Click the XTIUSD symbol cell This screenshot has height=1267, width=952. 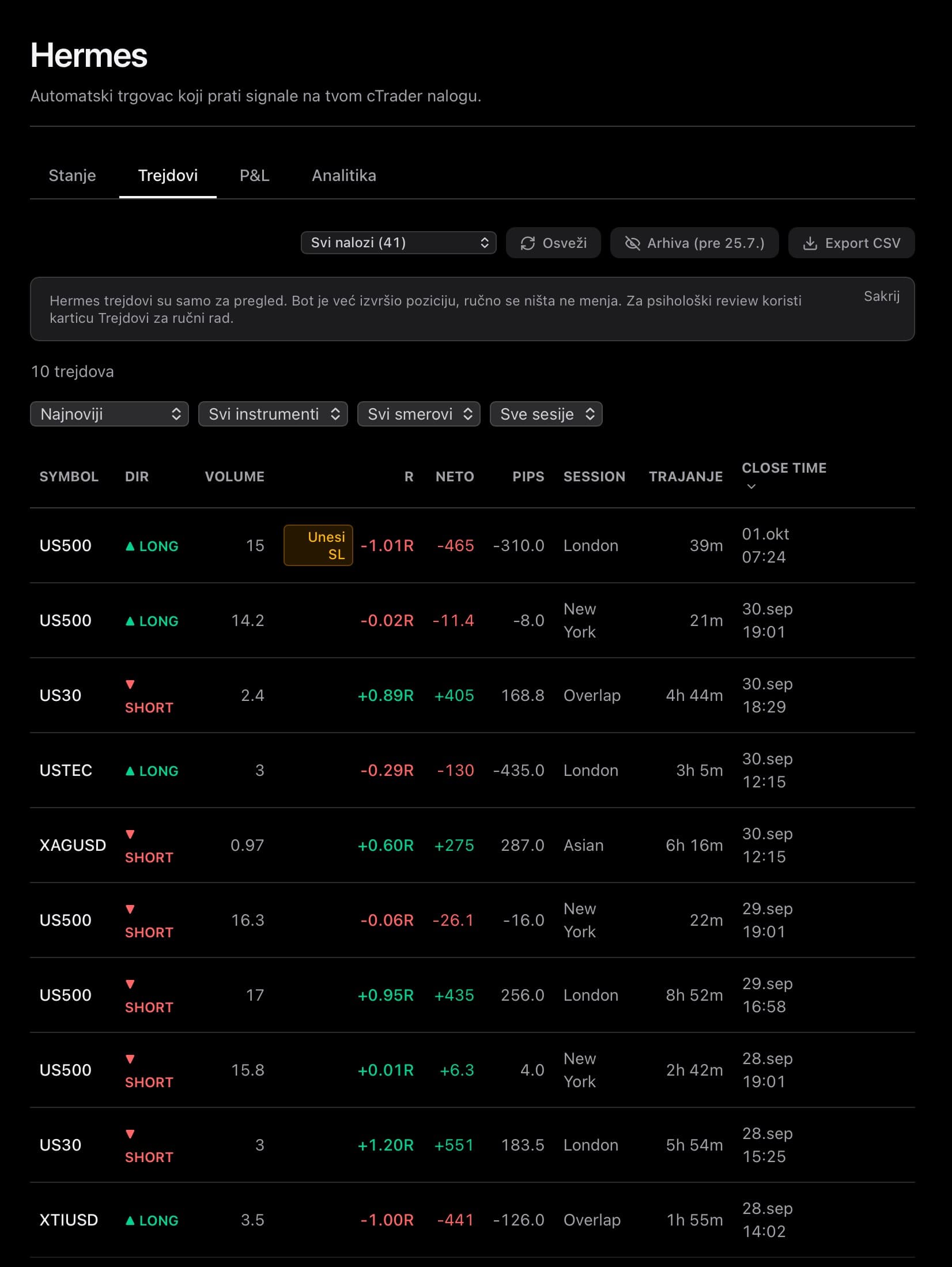click(x=69, y=1220)
